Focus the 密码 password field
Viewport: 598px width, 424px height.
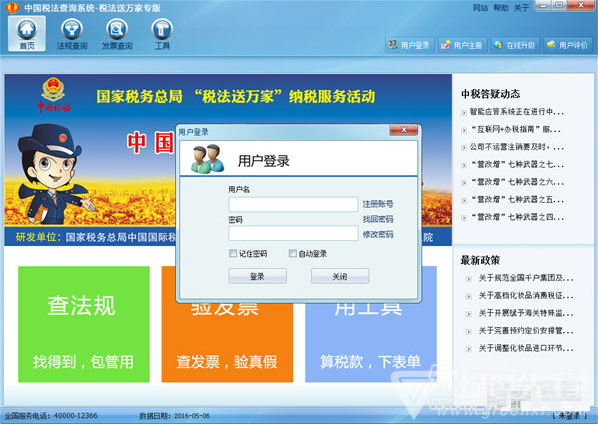[293, 233]
